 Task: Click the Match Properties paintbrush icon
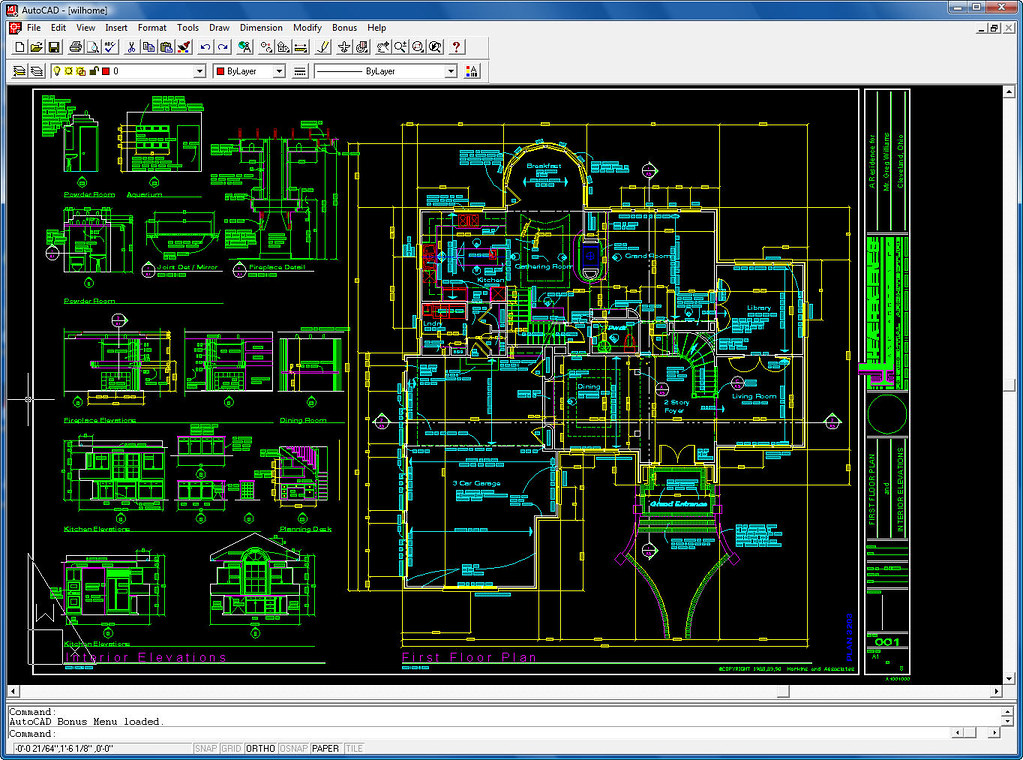(x=183, y=47)
